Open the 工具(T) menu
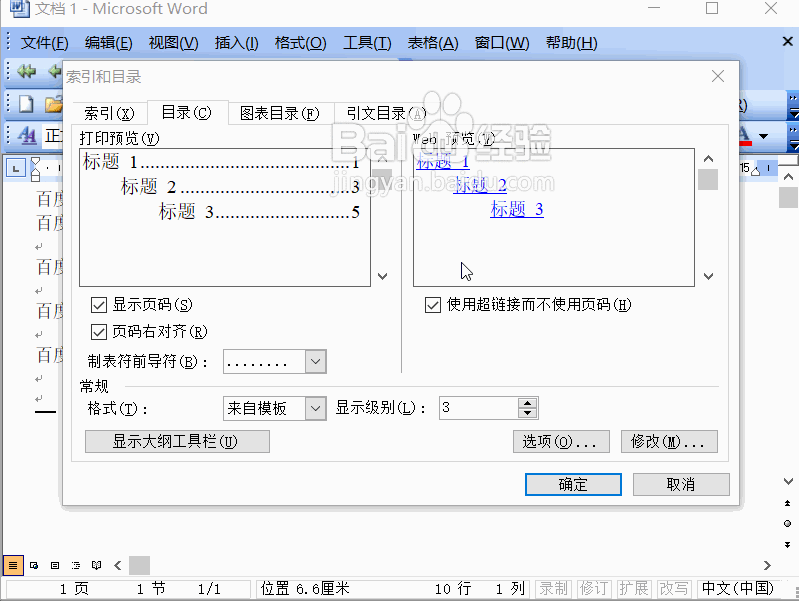799x601 pixels. pos(367,42)
